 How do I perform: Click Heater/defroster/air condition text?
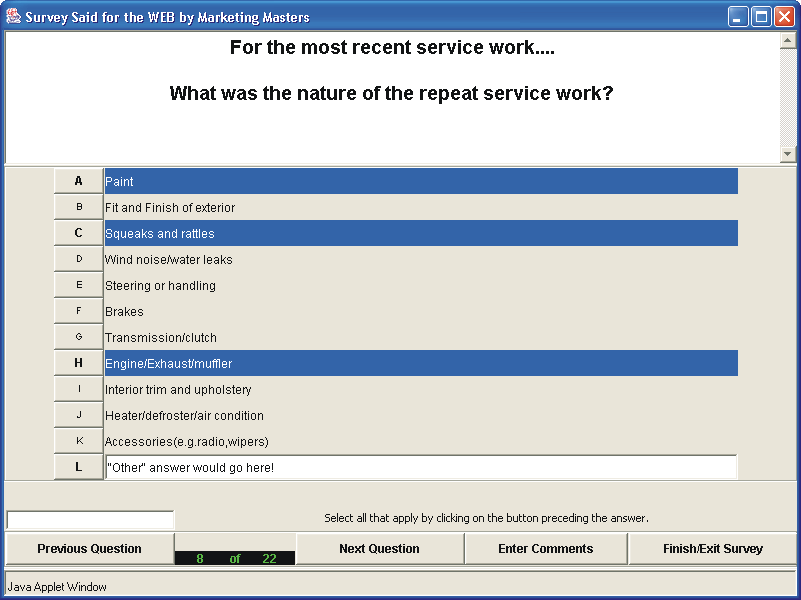[x=184, y=416]
